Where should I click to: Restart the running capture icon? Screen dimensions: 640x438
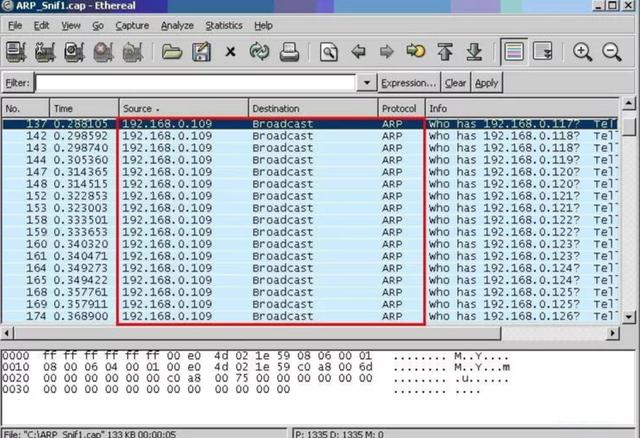[133, 52]
